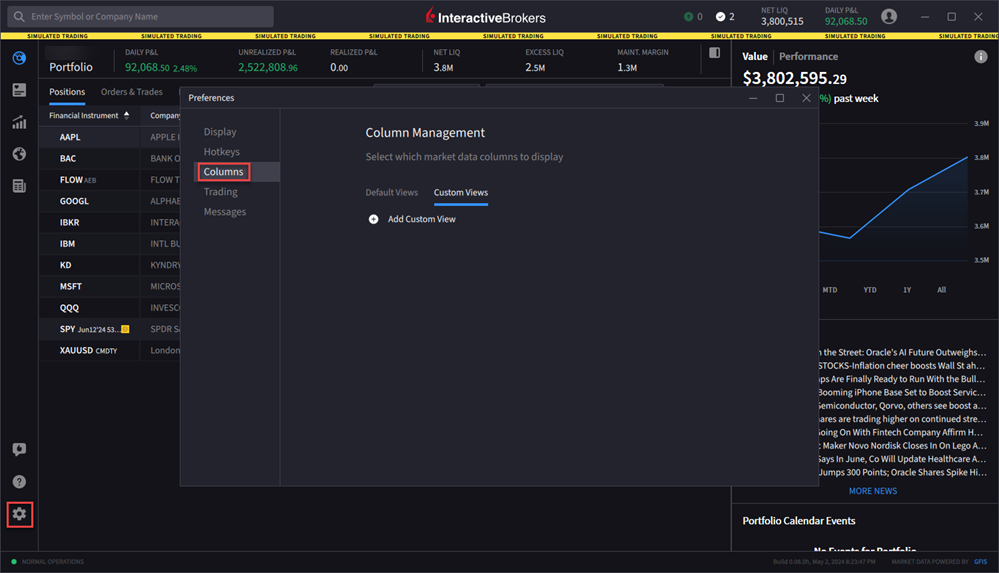The height and width of the screenshot is (573, 999).
Task: Close the Preferences dialog
Action: click(807, 98)
